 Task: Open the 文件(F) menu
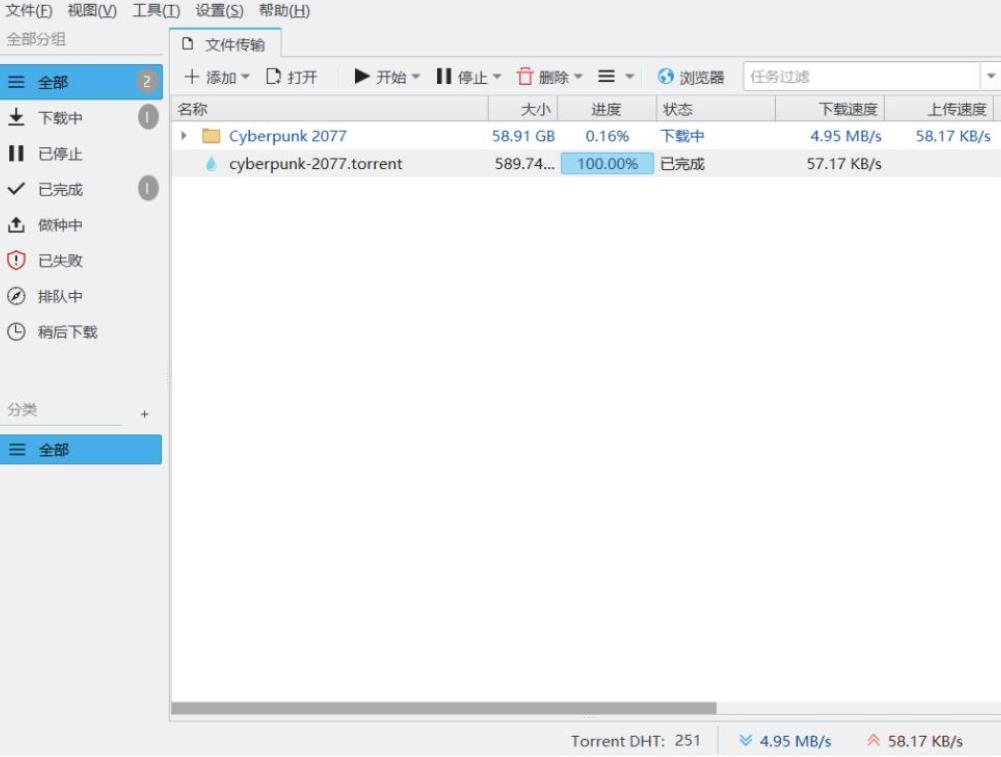[x=29, y=10]
